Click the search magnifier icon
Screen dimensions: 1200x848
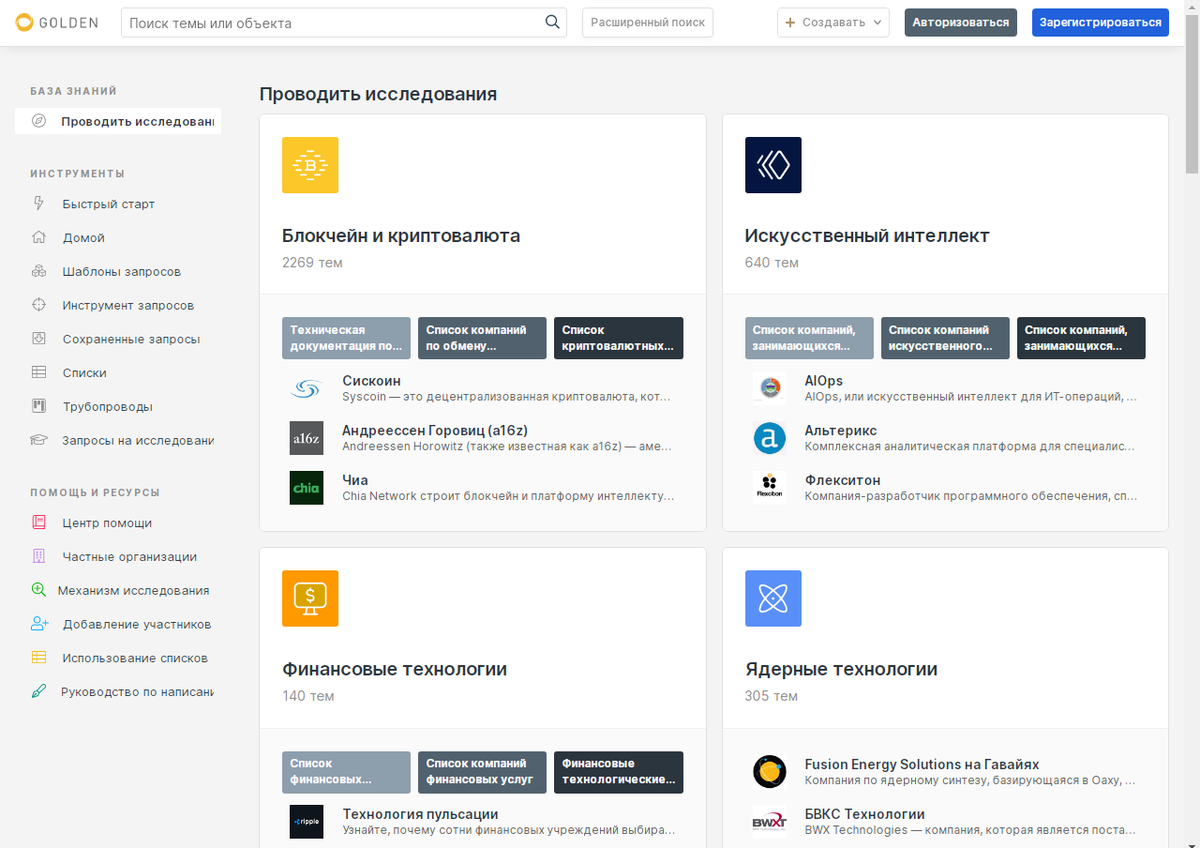552,22
